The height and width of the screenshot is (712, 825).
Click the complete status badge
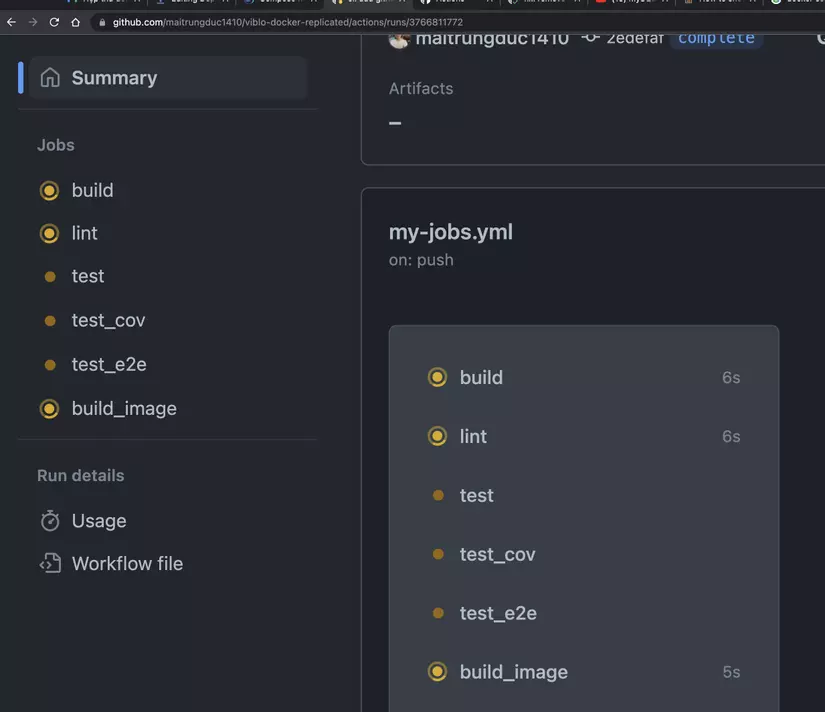716,37
